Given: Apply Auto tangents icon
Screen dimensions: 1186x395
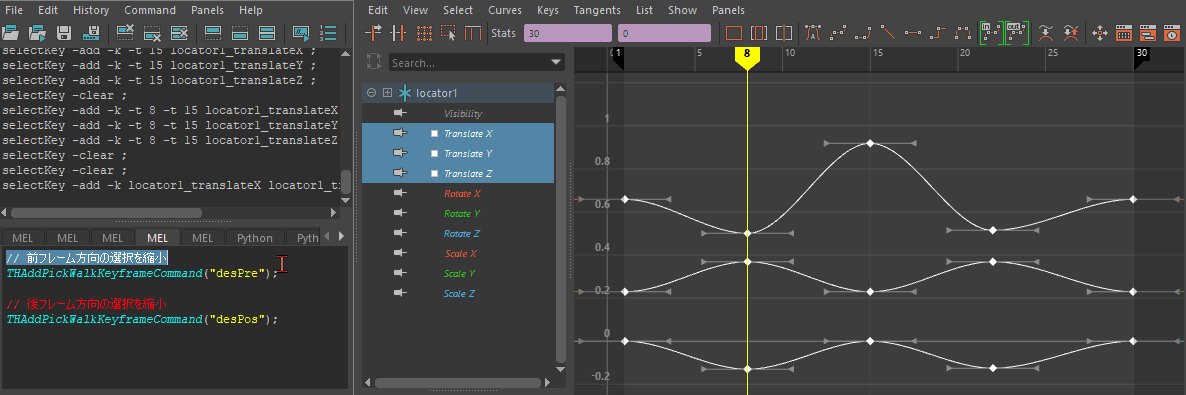Looking at the screenshot, I should (x=813, y=33).
